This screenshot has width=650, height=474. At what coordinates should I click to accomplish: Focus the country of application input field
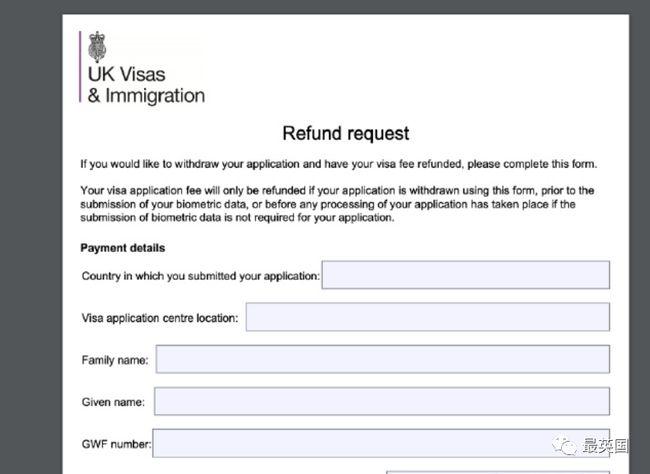[x=465, y=275]
